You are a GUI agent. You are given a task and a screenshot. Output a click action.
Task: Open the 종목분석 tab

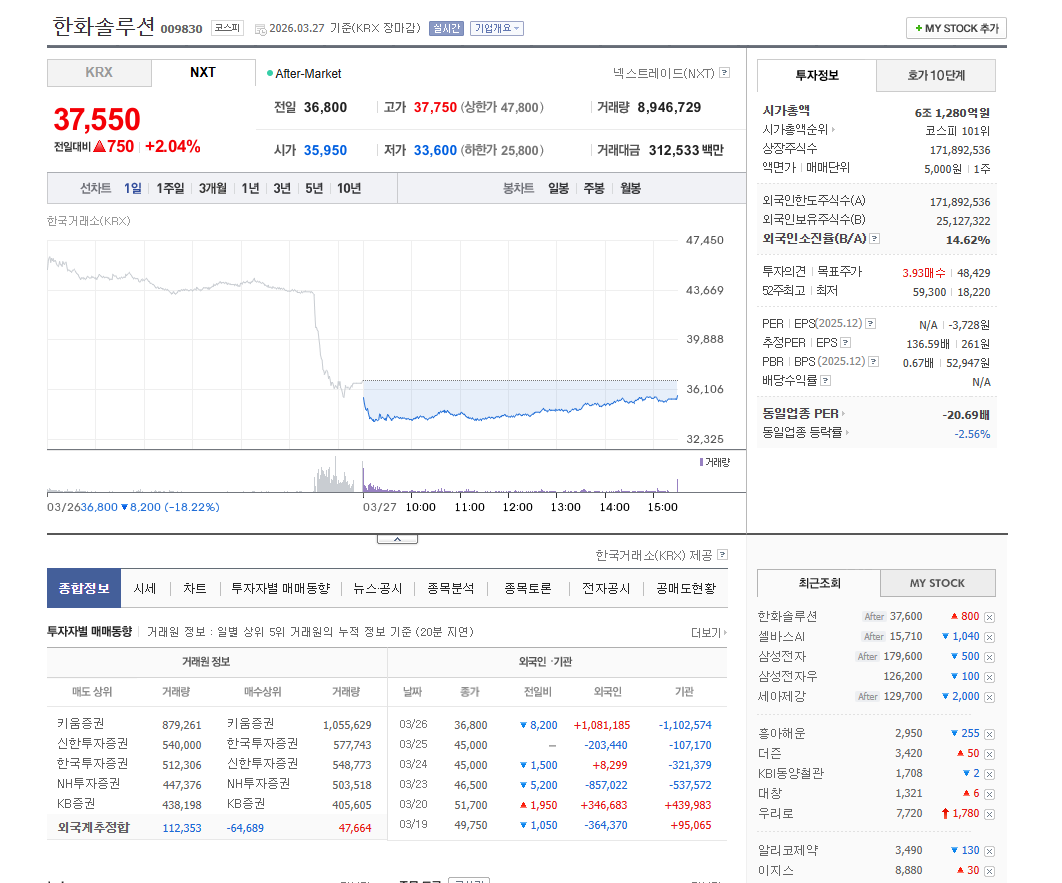click(450, 588)
